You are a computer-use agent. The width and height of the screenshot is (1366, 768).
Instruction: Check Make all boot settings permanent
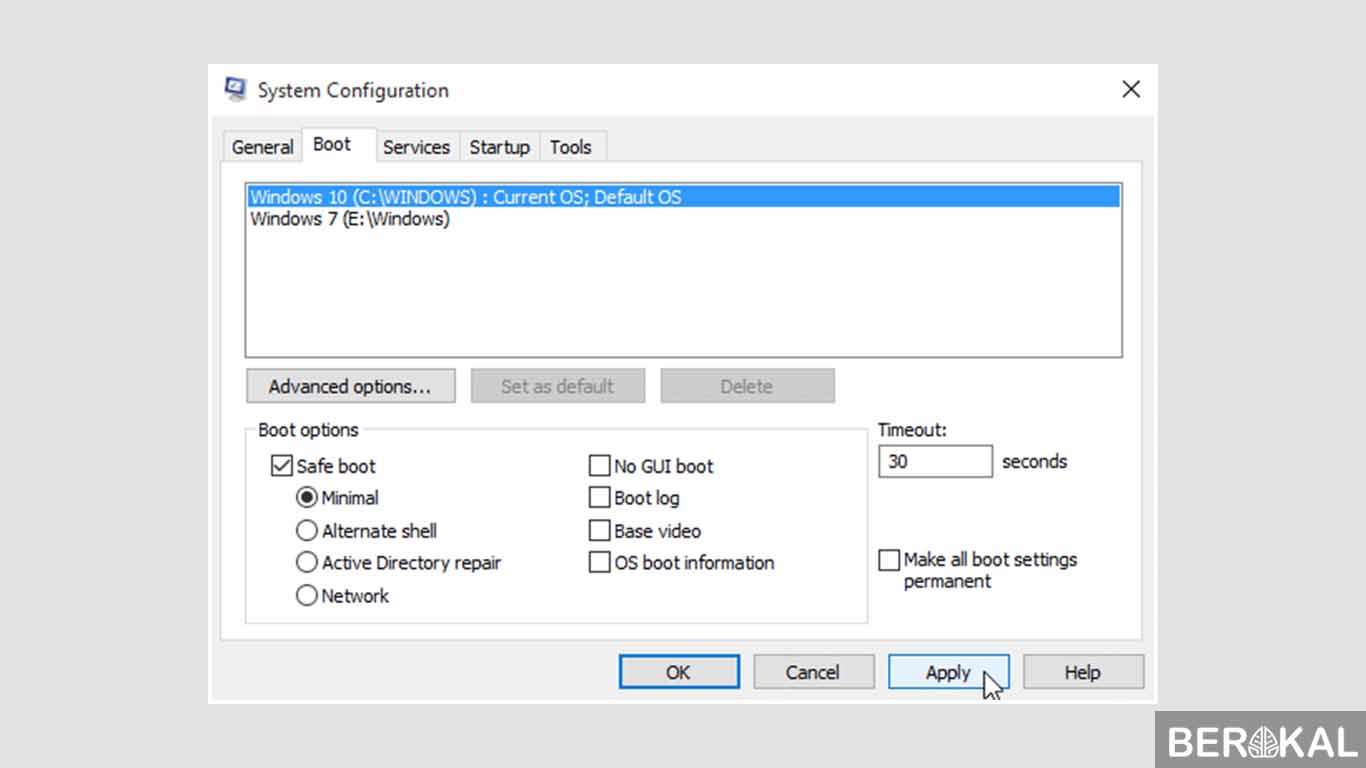tap(889, 560)
